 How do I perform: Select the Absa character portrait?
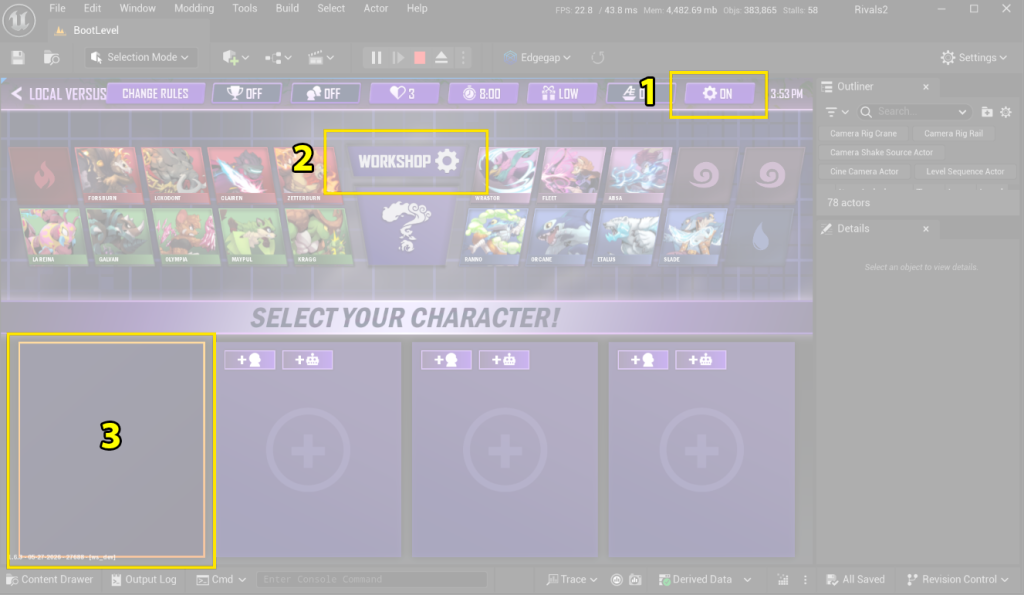(639, 175)
